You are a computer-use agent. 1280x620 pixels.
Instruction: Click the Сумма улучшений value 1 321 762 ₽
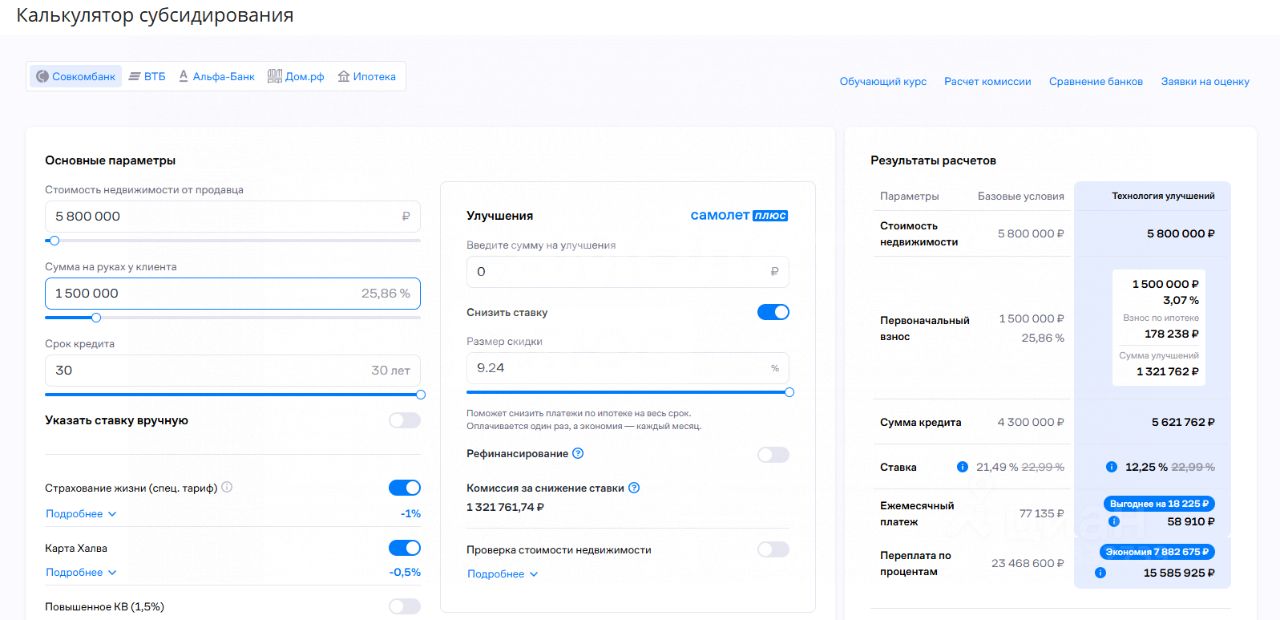pyautogui.click(x=1167, y=371)
